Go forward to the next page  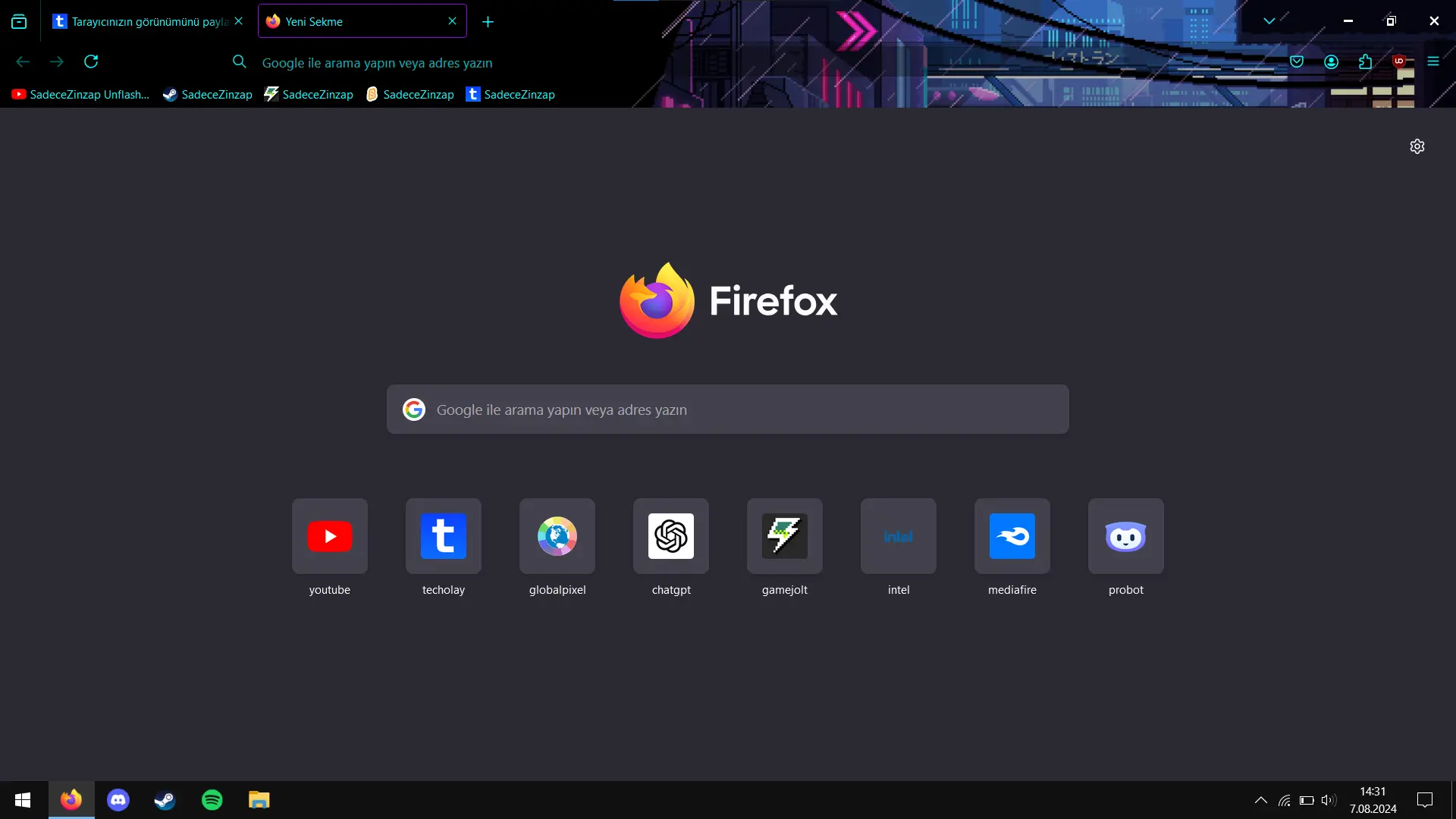(x=57, y=61)
